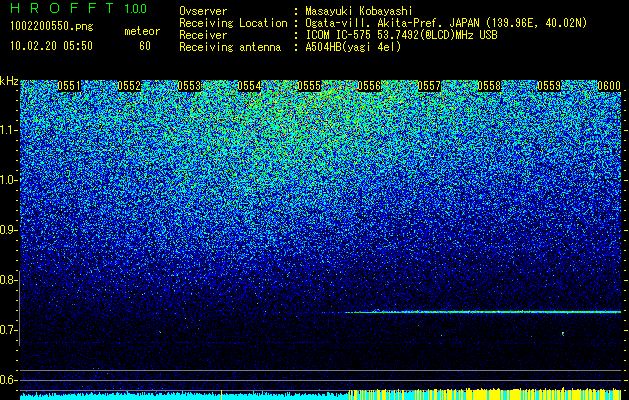Image resolution: width=629 pixels, height=400 pixels.
Task: Click the cyan signal-level bar strip at bottom
Action: (185, 396)
